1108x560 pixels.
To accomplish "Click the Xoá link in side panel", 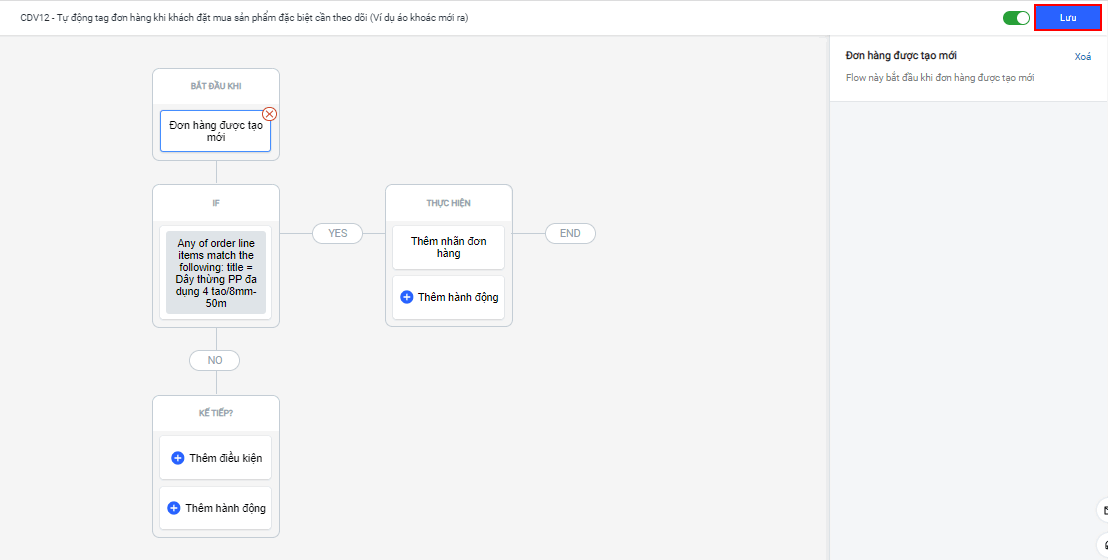I will pyautogui.click(x=1083, y=57).
